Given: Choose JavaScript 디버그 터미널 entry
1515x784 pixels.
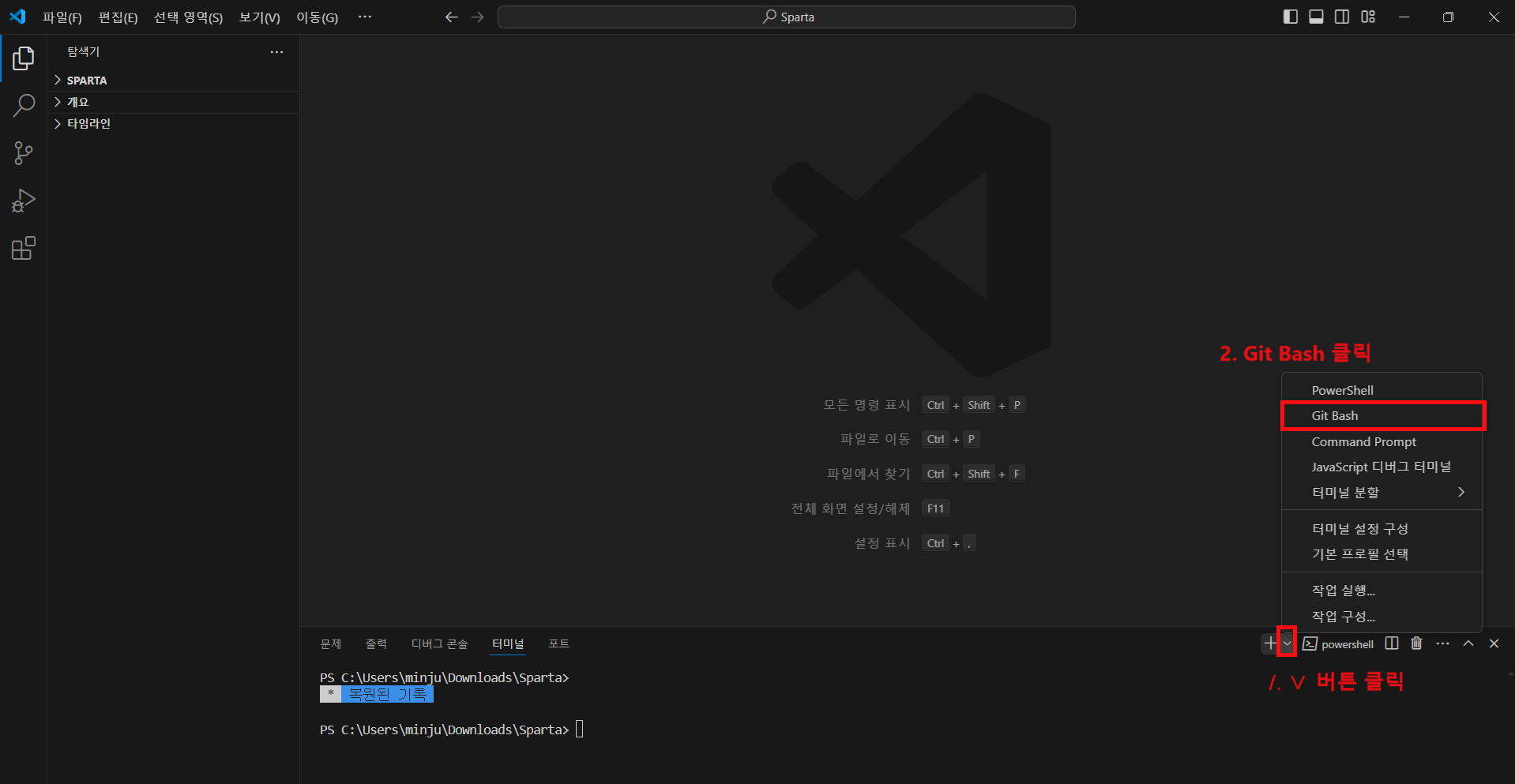Looking at the screenshot, I should pyautogui.click(x=1382, y=467).
